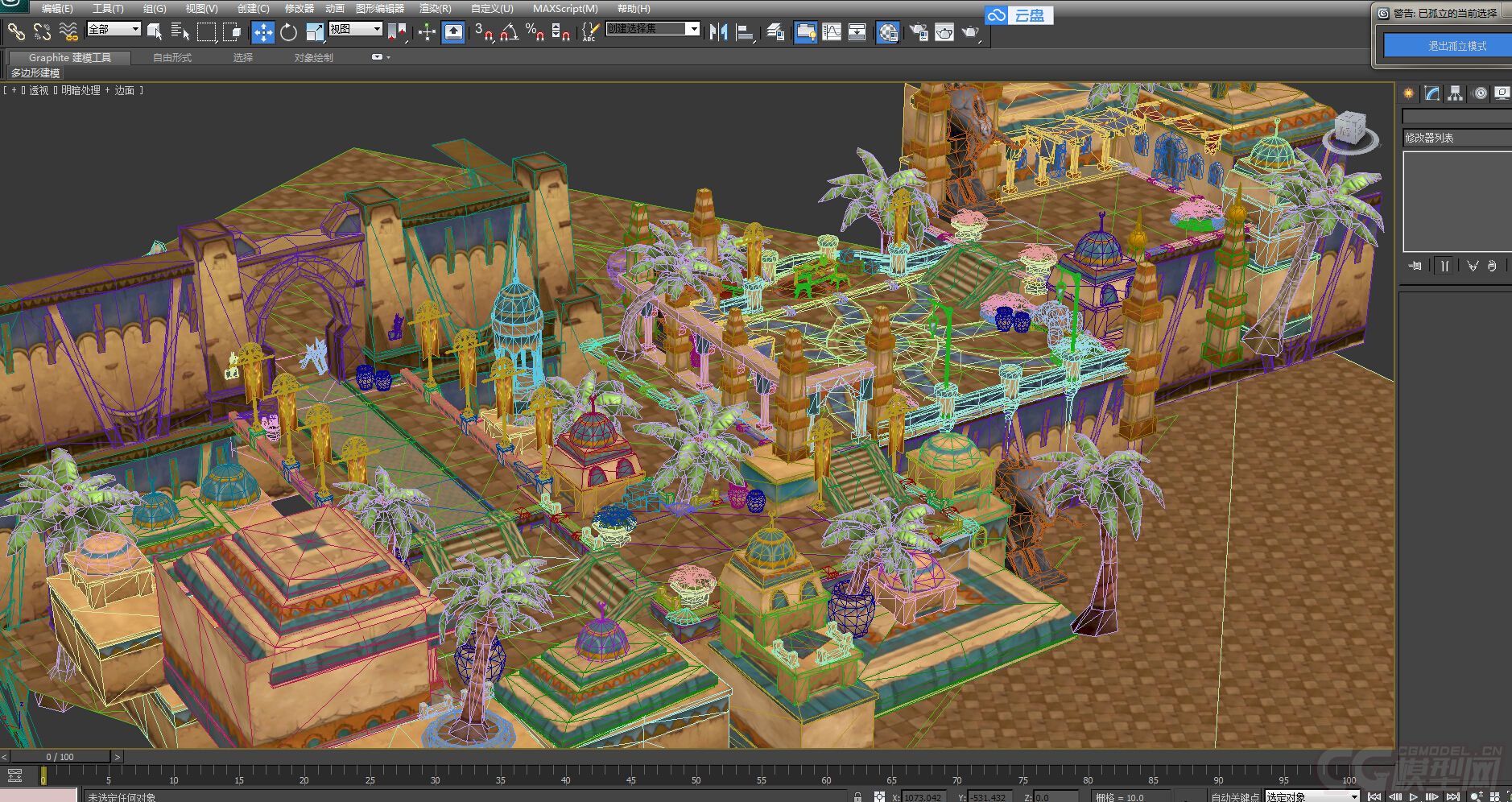Open the 修改器列表 modifier list dropdown

1456,138
